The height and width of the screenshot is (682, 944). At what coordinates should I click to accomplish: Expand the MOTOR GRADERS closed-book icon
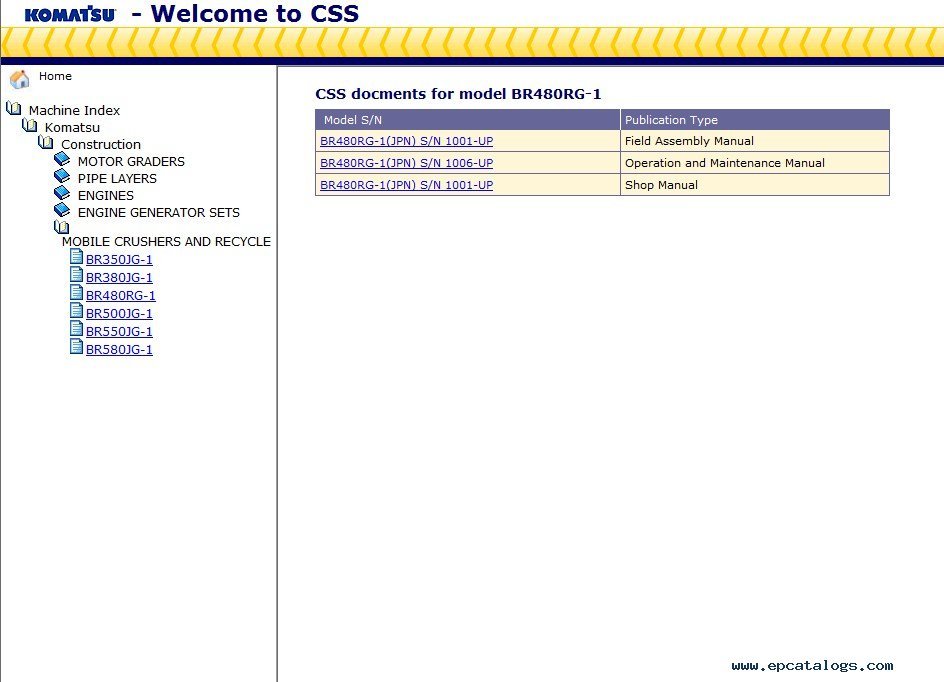(x=62, y=159)
